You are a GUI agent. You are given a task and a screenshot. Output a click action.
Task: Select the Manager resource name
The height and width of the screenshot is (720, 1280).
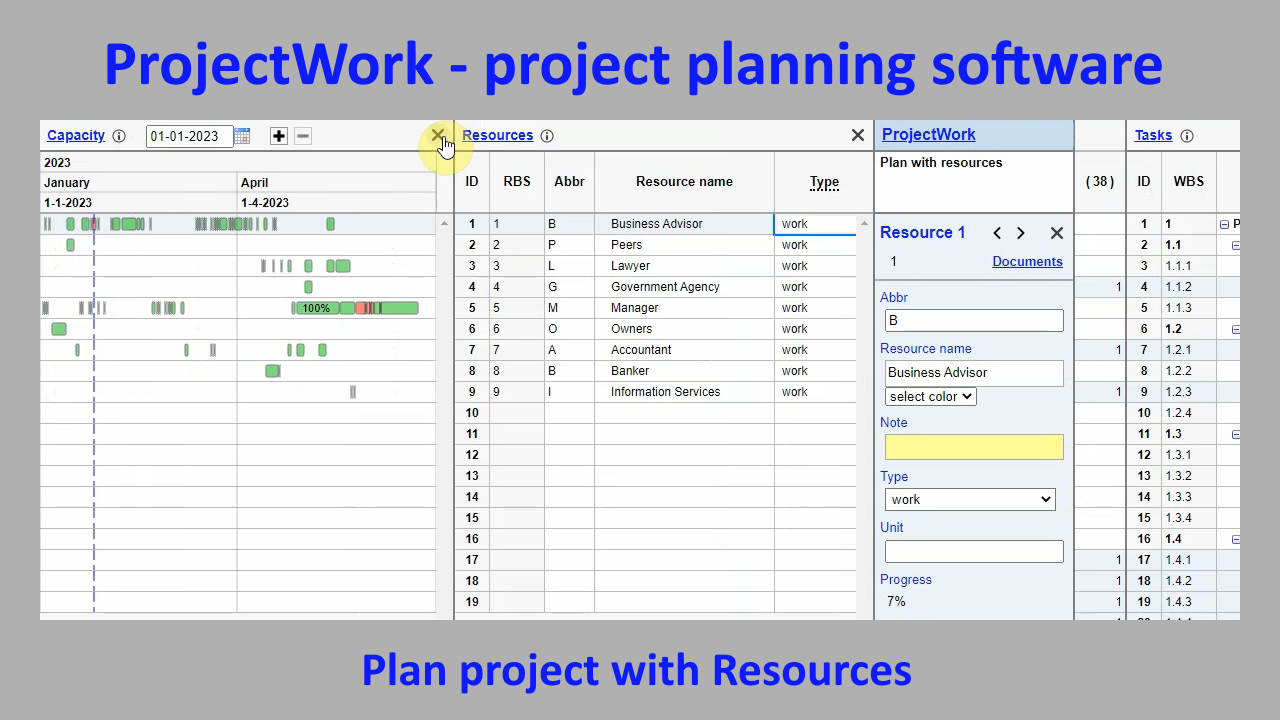634,308
